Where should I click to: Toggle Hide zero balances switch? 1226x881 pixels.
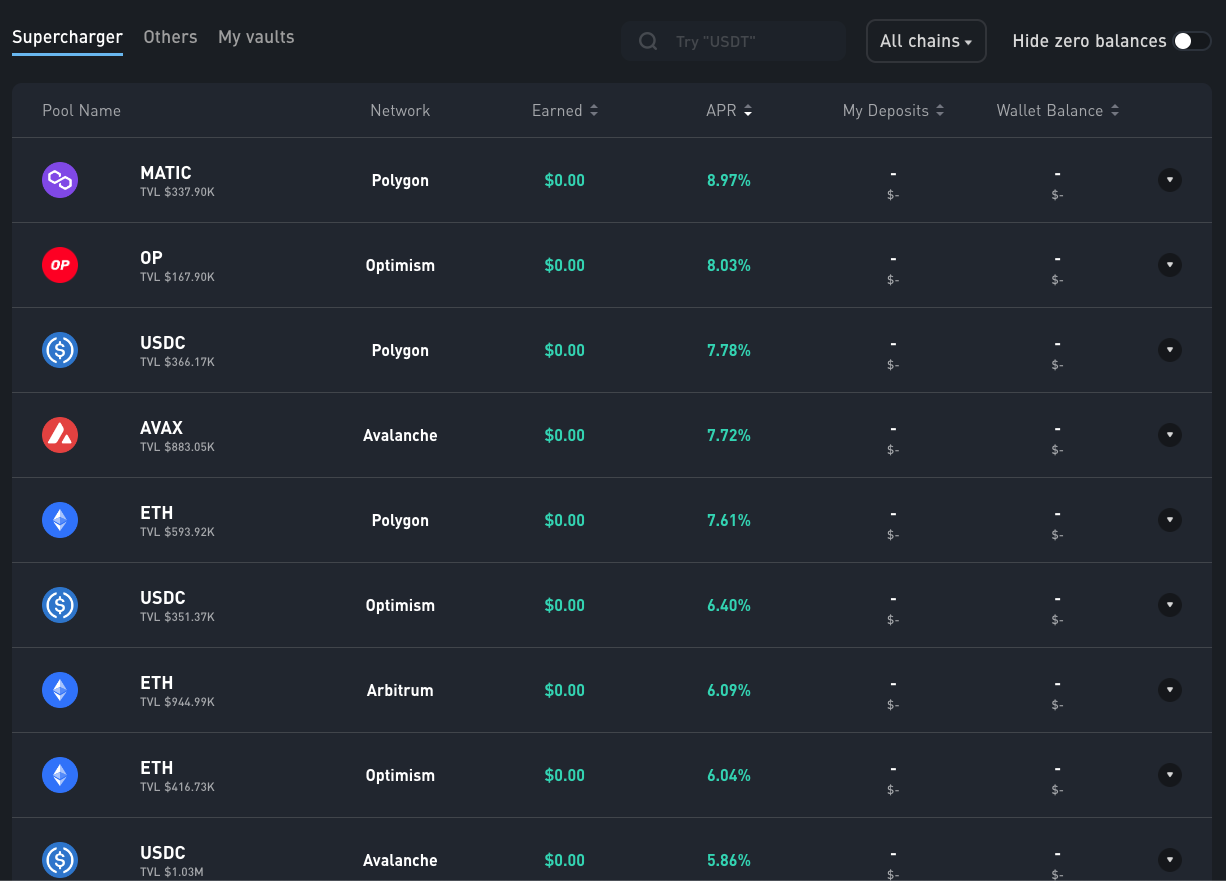1191,41
